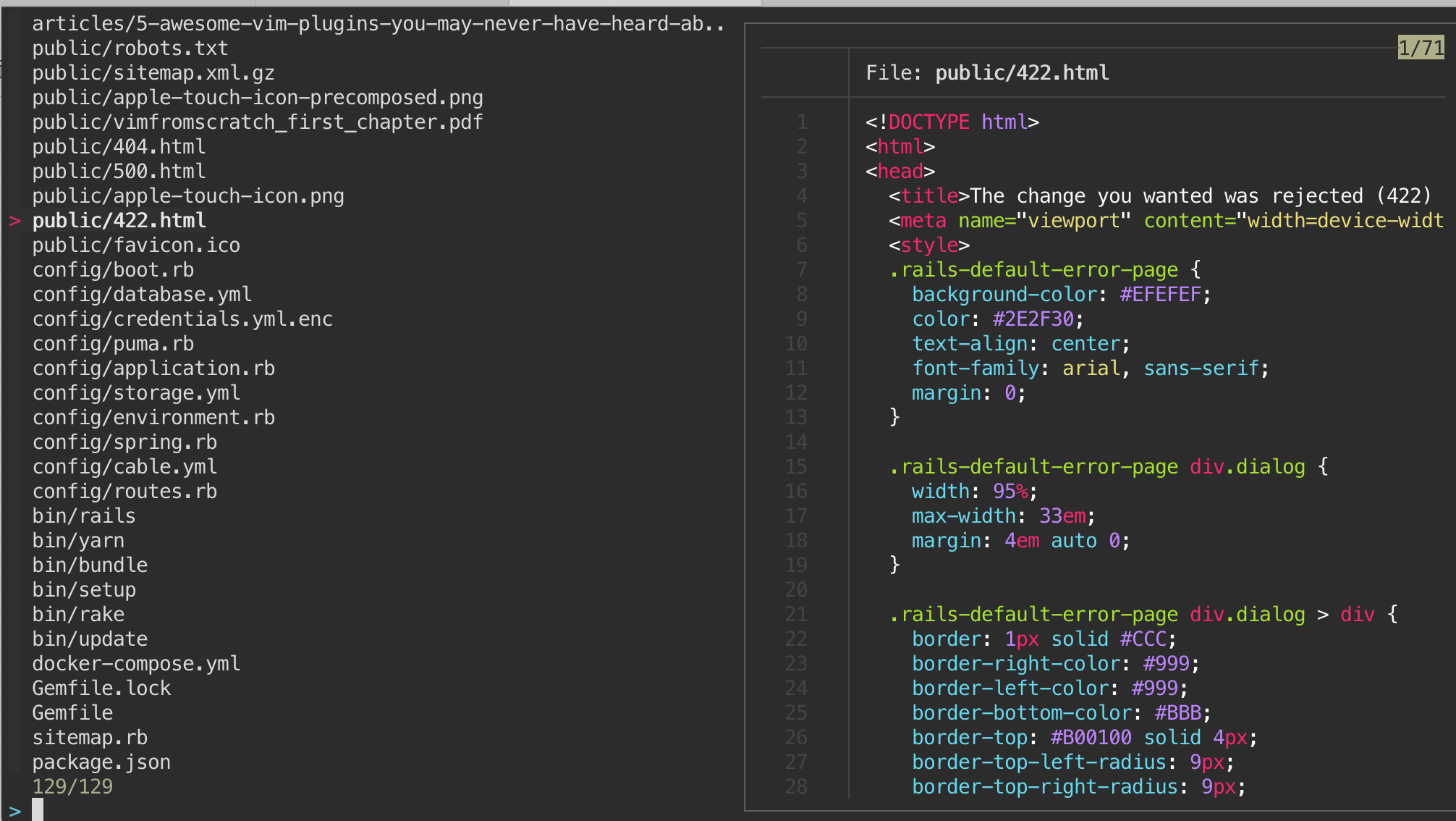
Task: Open docker-compose.yml file entry
Action: click(x=136, y=663)
